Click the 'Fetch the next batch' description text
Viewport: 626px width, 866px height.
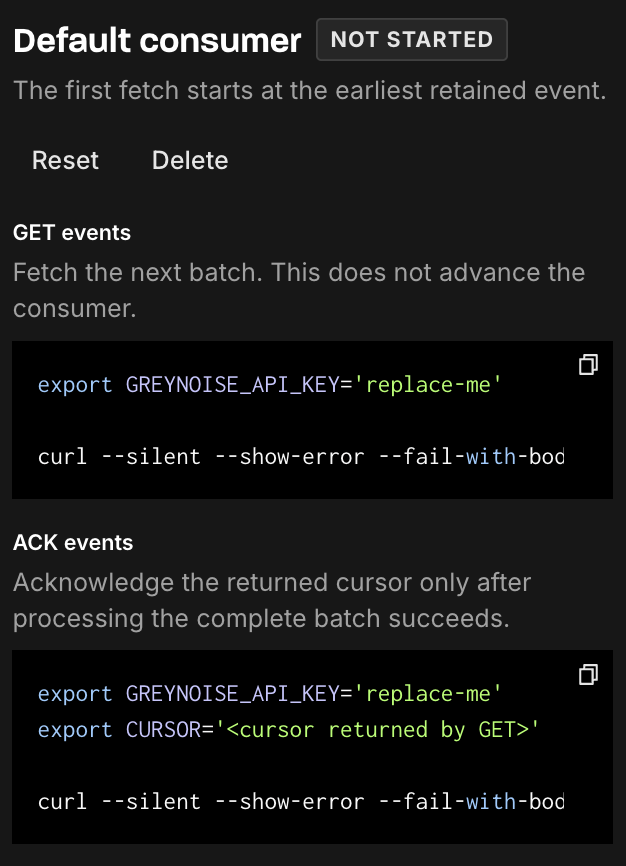click(299, 291)
